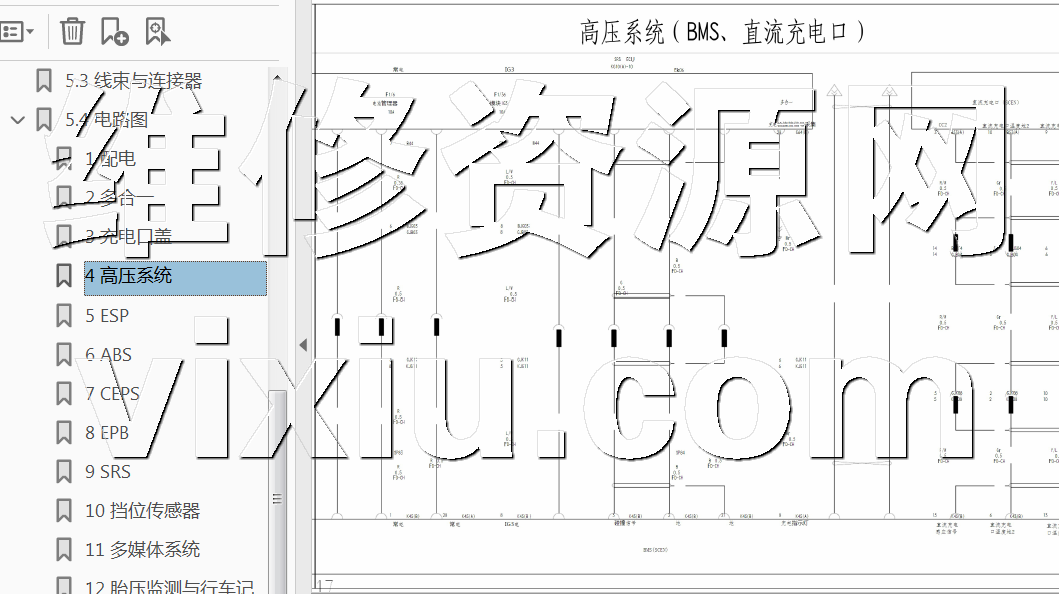1059x594 pixels.
Task: Click the 高压系统 diagram title on the page
Action: coord(722,33)
